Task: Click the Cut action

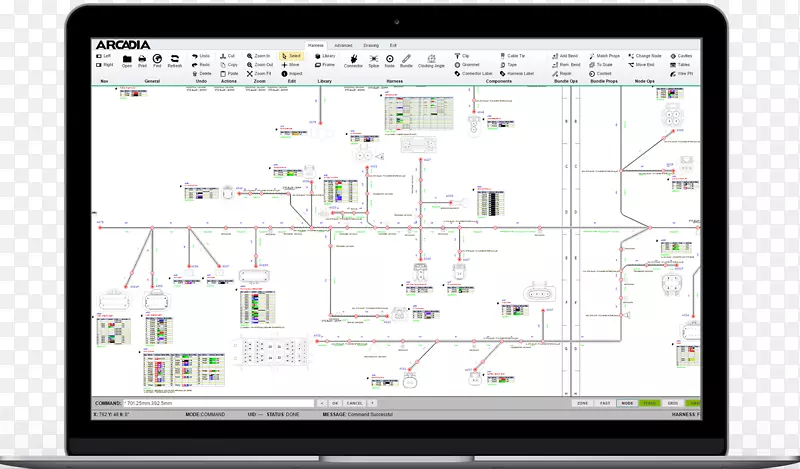Action: click(x=228, y=56)
